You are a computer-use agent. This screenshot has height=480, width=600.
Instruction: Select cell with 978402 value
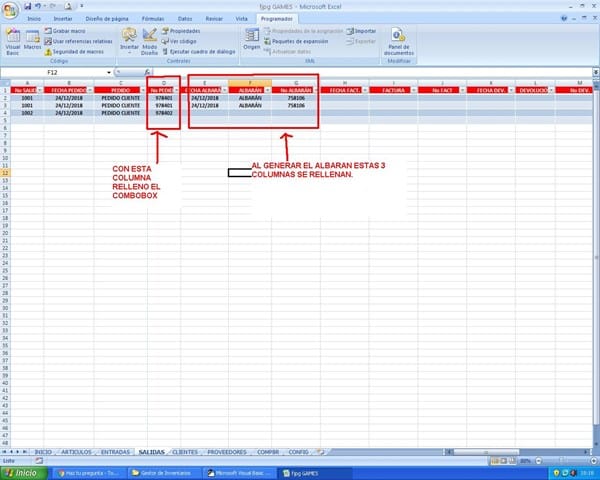pos(164,113)
